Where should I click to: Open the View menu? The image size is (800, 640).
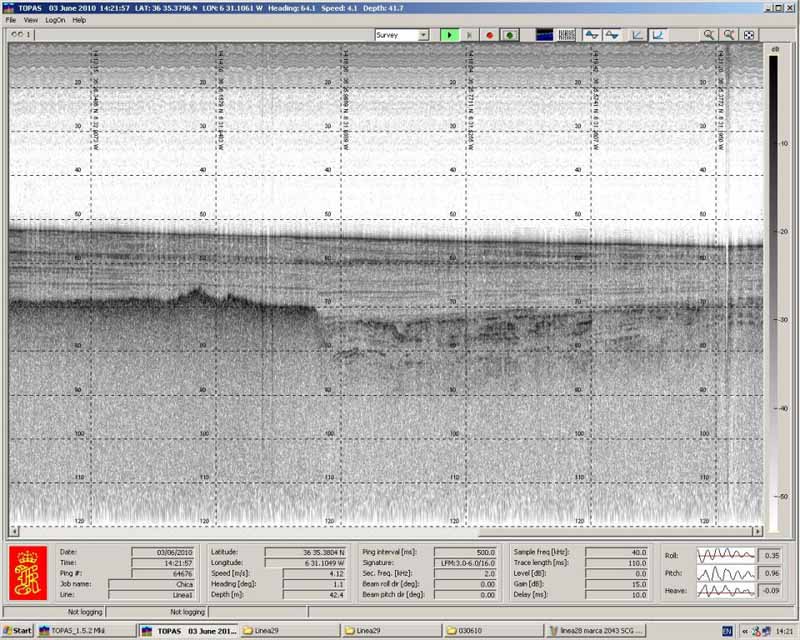tap(31, 20)
